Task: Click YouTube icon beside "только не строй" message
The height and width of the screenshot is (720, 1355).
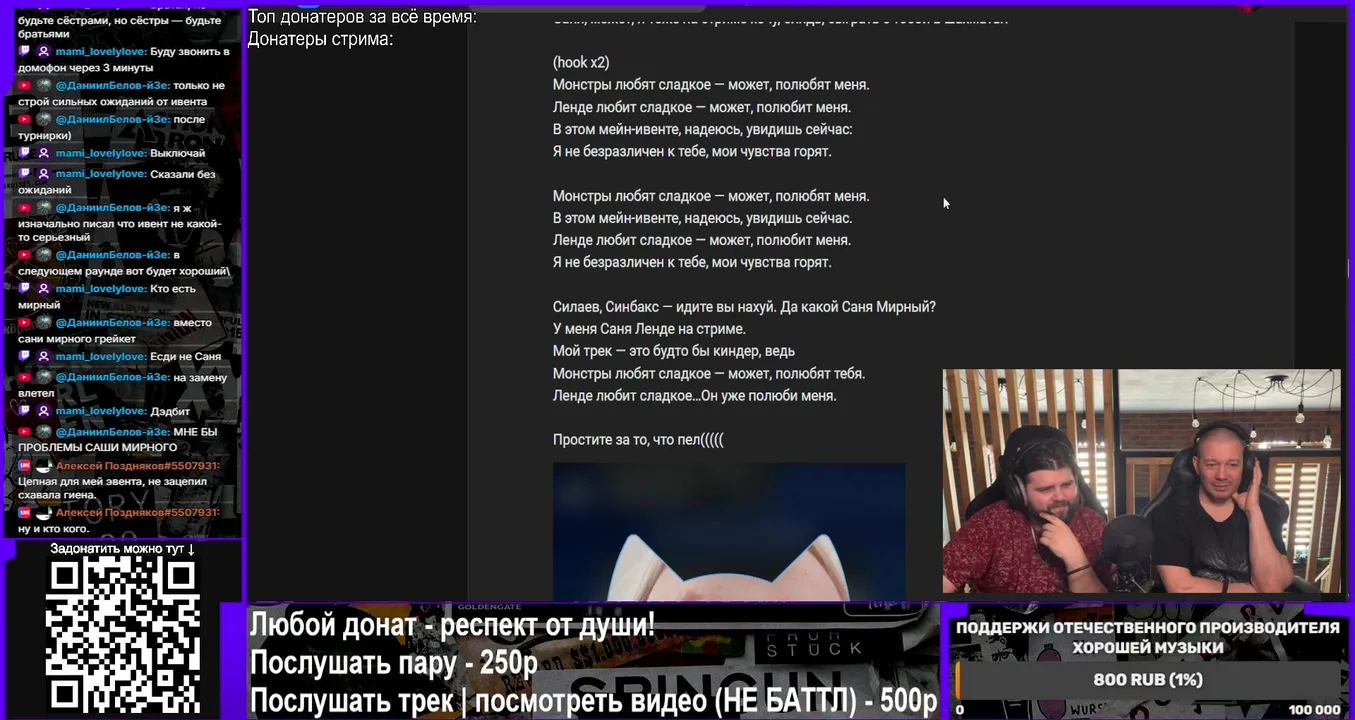Action: [24, 85]
